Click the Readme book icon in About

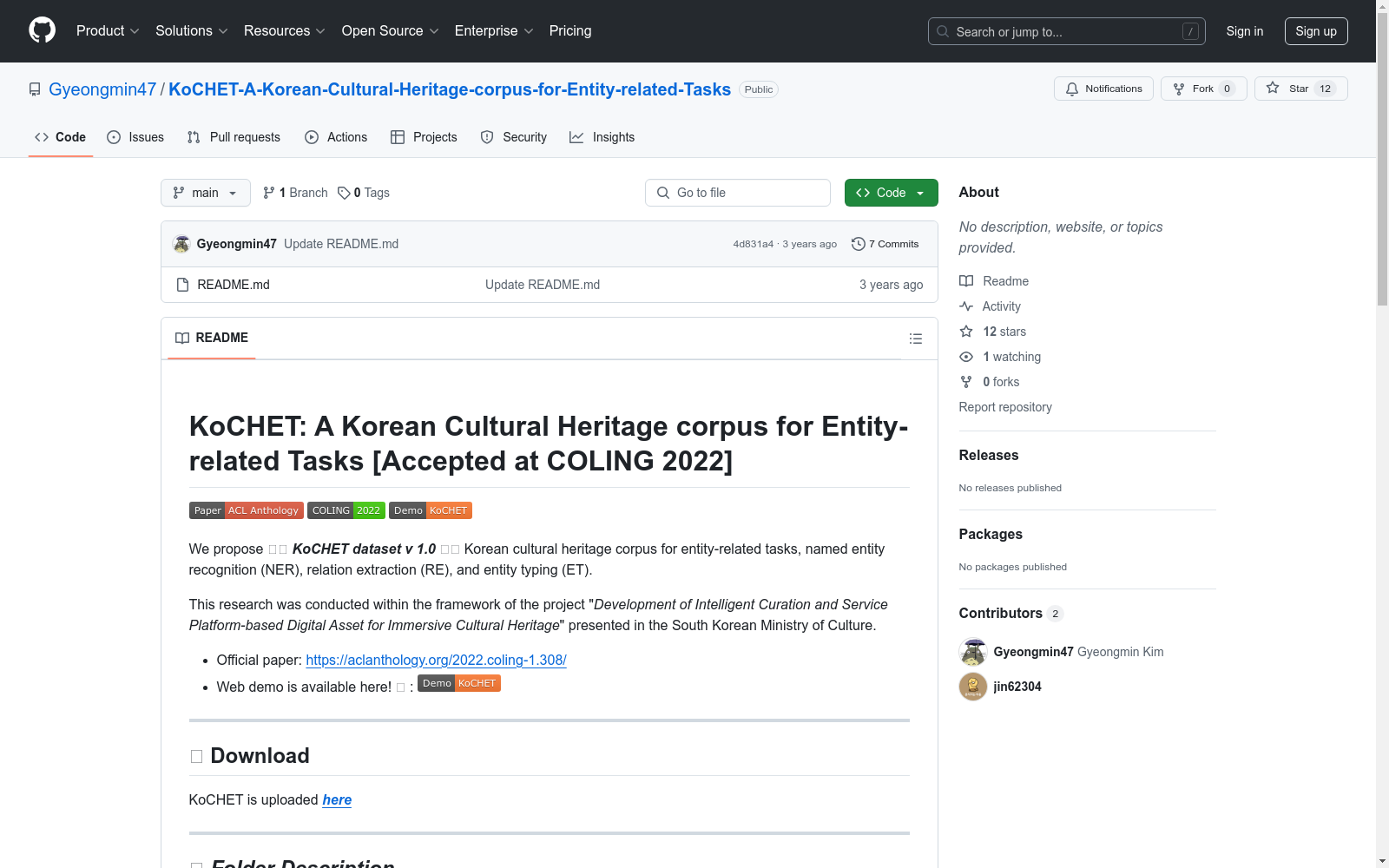coord(966,281)
